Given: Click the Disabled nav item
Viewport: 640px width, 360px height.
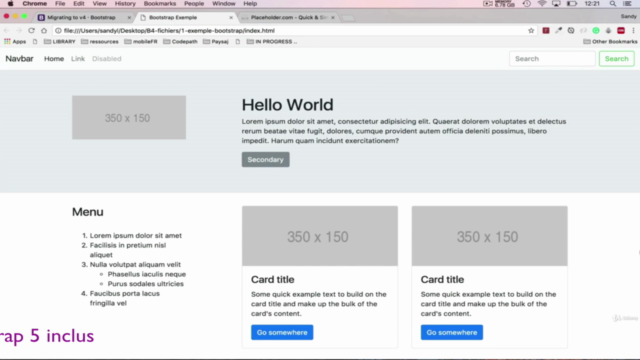Looking at the screenshot, I should click(x=107, y=59).
